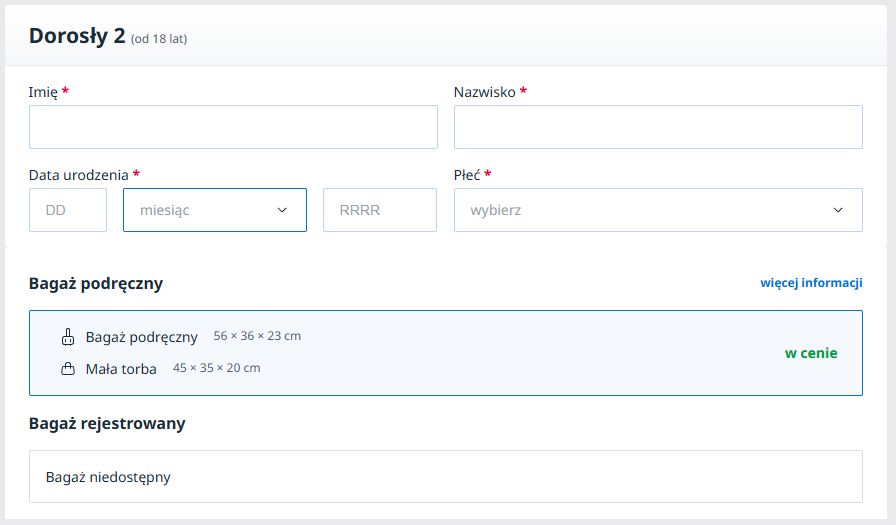This screenshot has height=525, width=896.
Task: Select the DD day field
Action: (x=67, y=210)
